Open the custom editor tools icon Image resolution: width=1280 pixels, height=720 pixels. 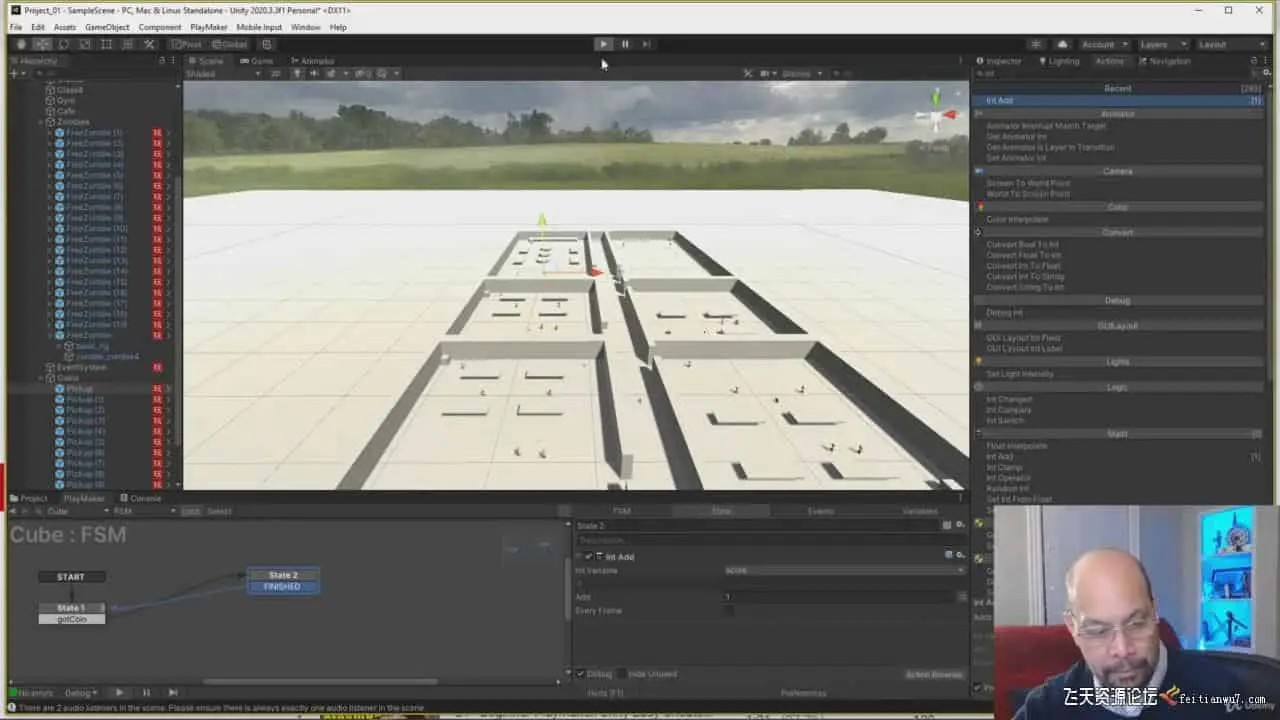click(149, 44)
